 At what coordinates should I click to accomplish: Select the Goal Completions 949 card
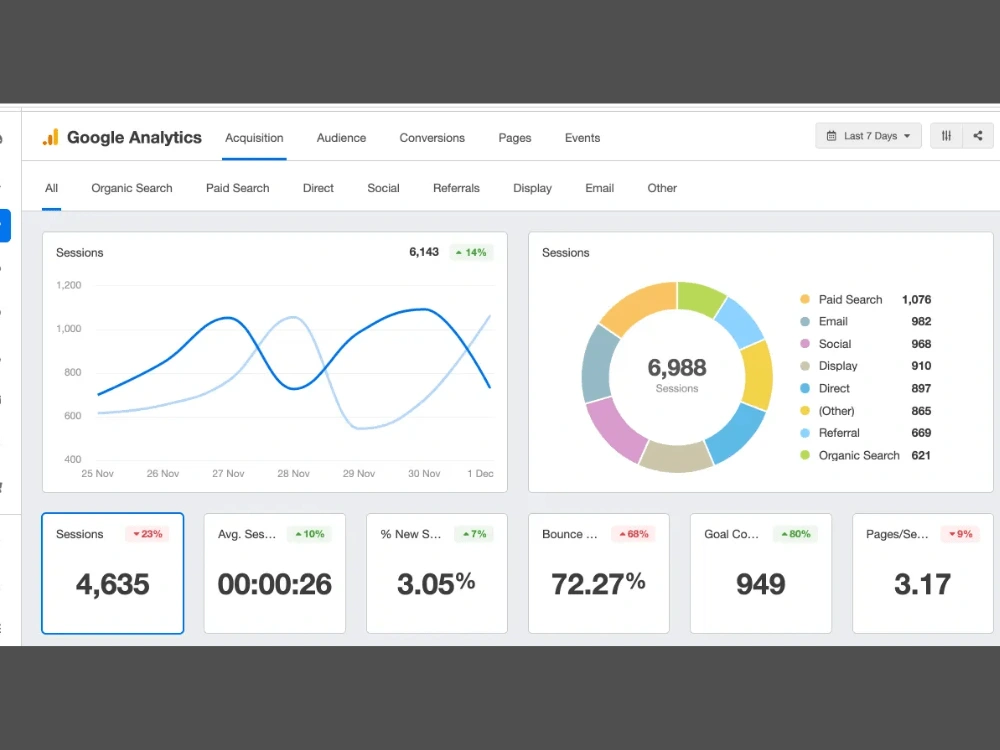[761, 573]
